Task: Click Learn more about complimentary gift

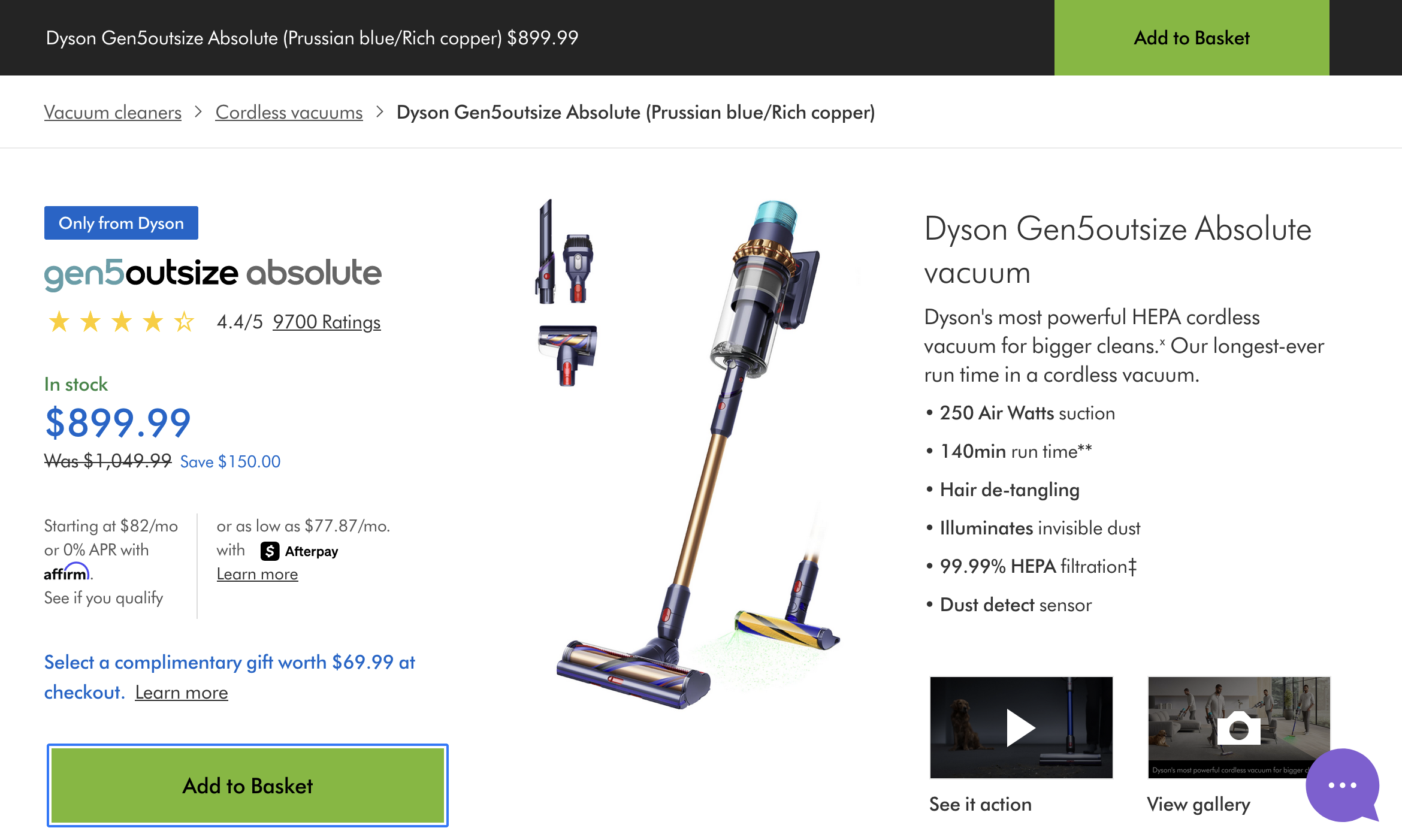Action: click(x=182, y=692)
